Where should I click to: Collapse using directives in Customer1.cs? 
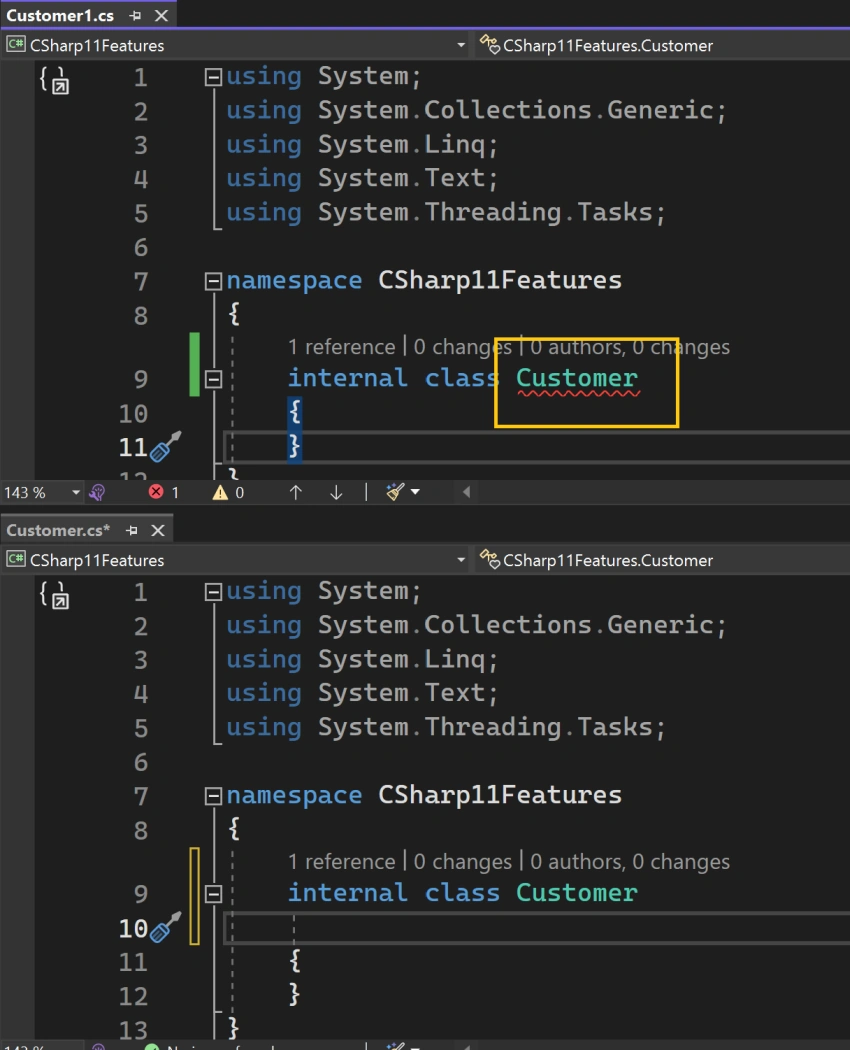[213, 78]
